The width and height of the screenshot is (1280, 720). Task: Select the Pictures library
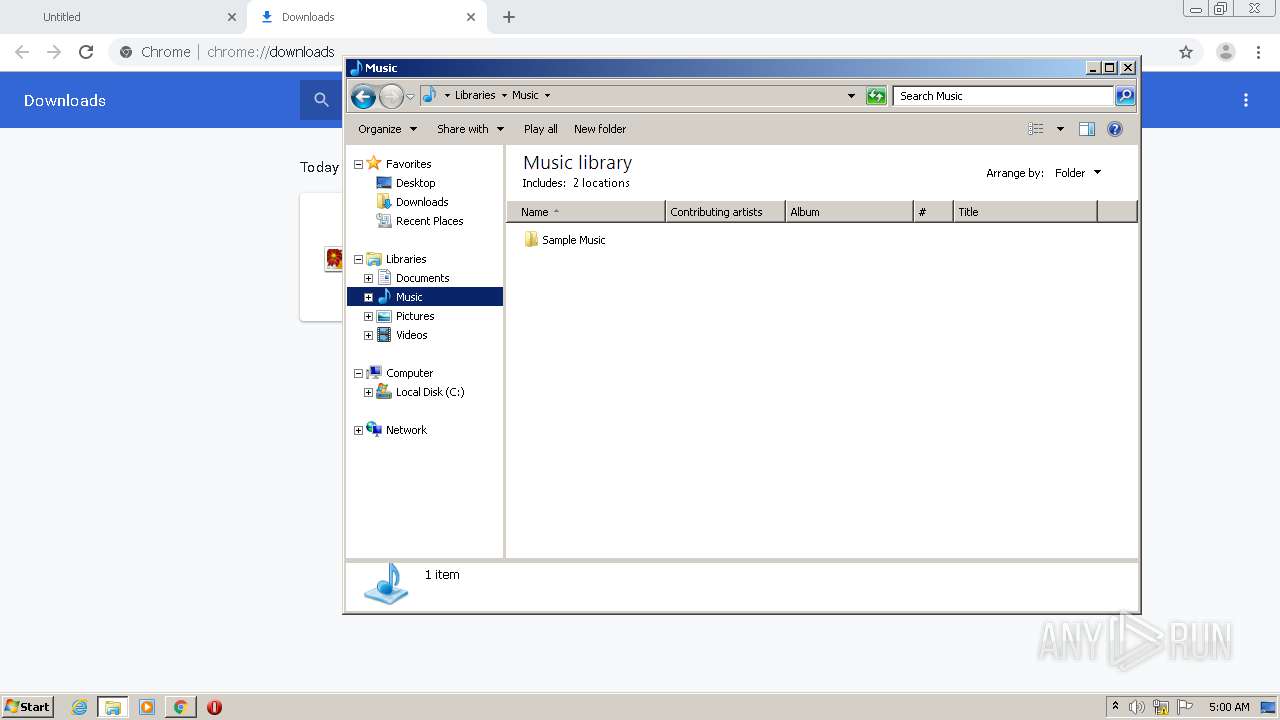[414, 316]
